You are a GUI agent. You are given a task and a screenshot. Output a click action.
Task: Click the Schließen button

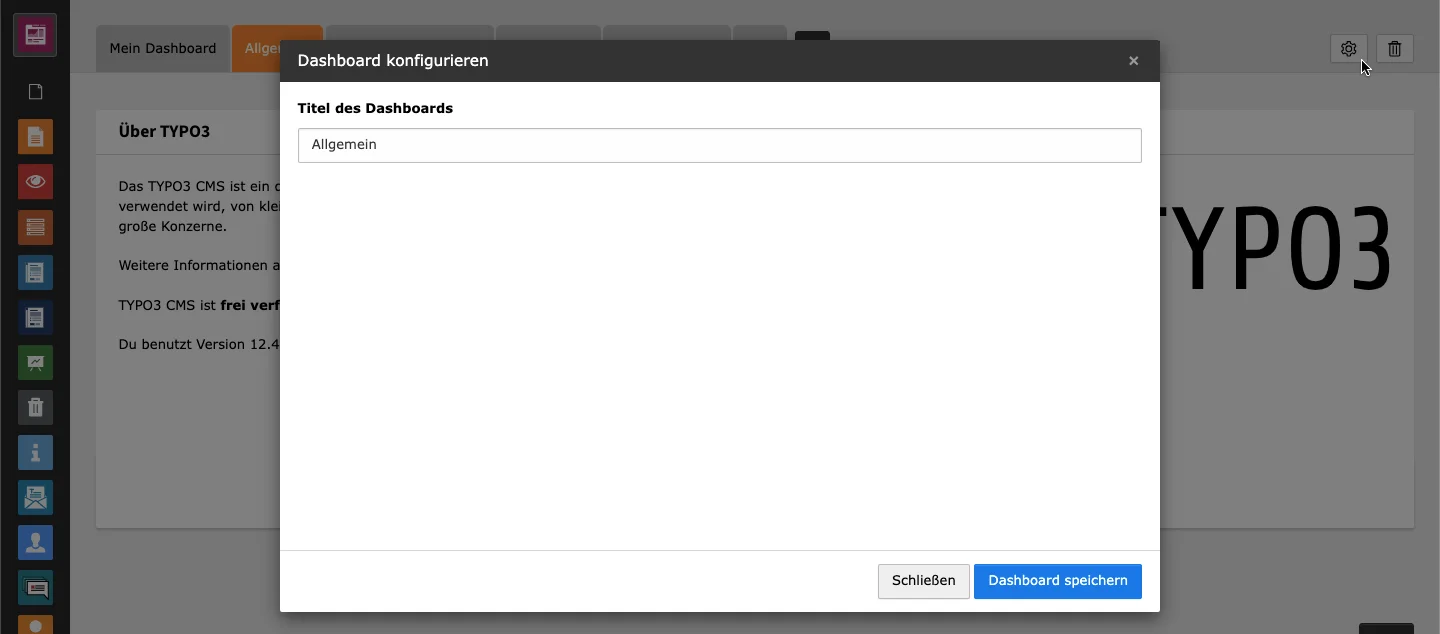[x=923, y=581]
